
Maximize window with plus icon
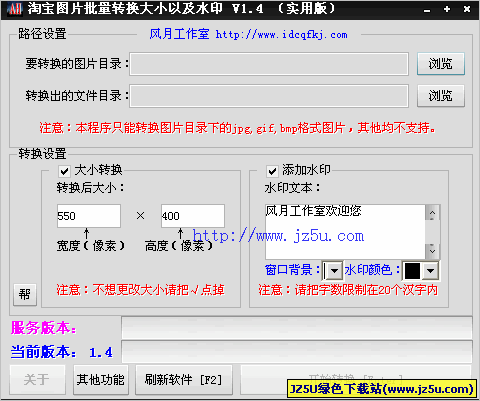[447, 9]
